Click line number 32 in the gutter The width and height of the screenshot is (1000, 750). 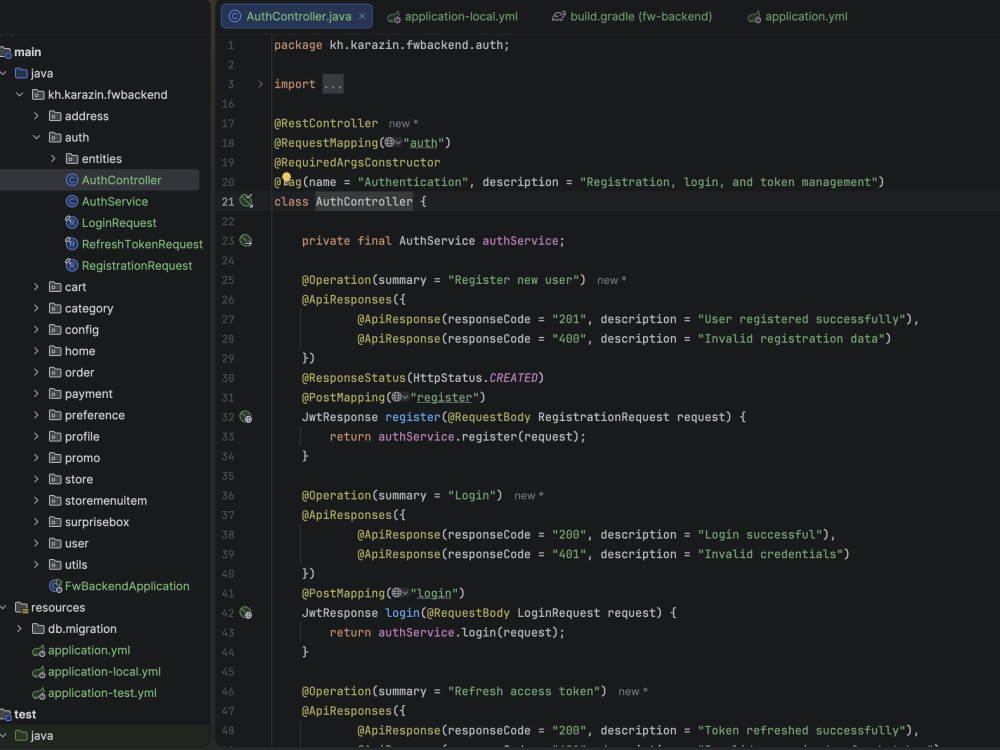[228, 417]
